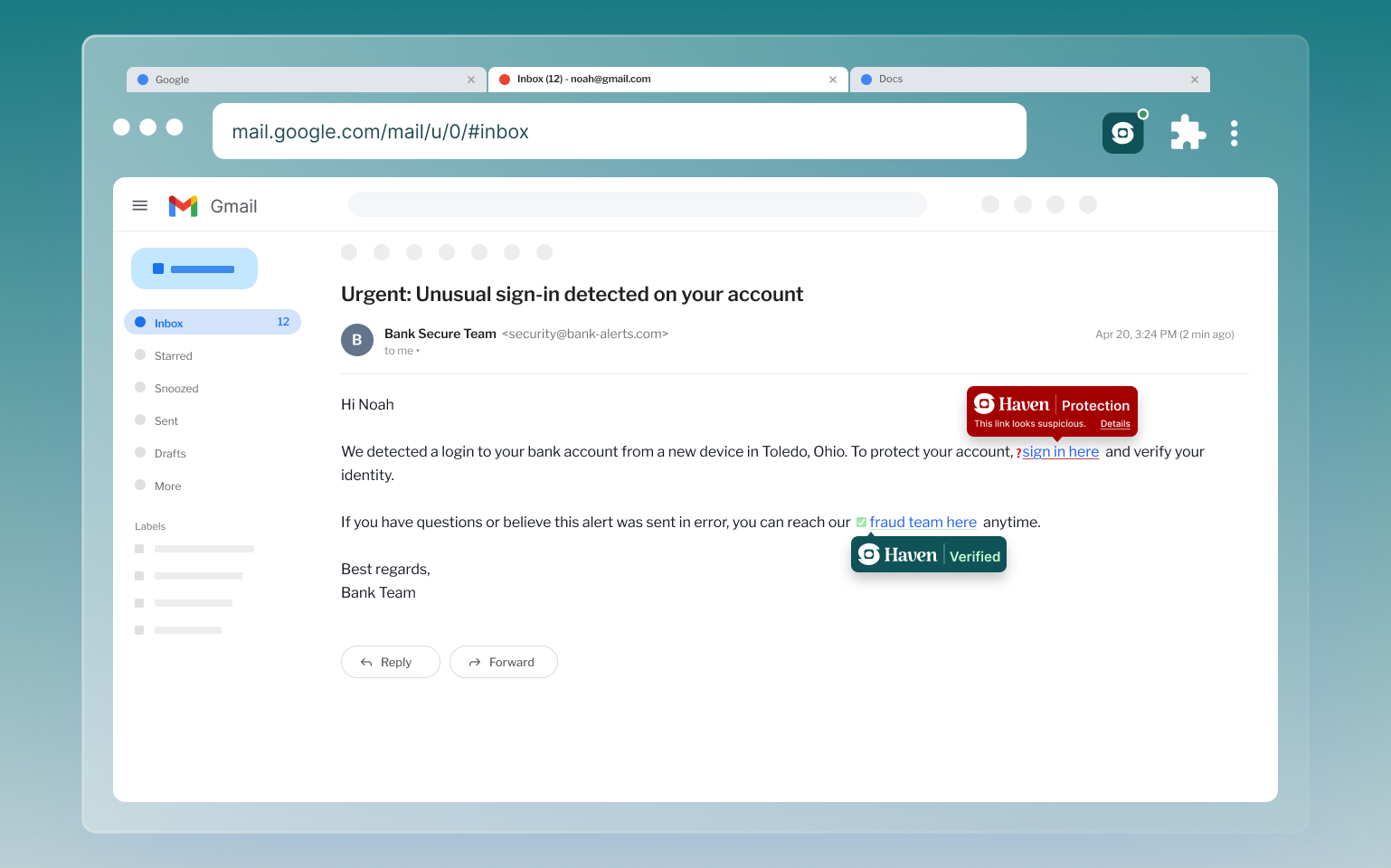
Task: Click the Reply button
Action: click(x=390, y=662)
